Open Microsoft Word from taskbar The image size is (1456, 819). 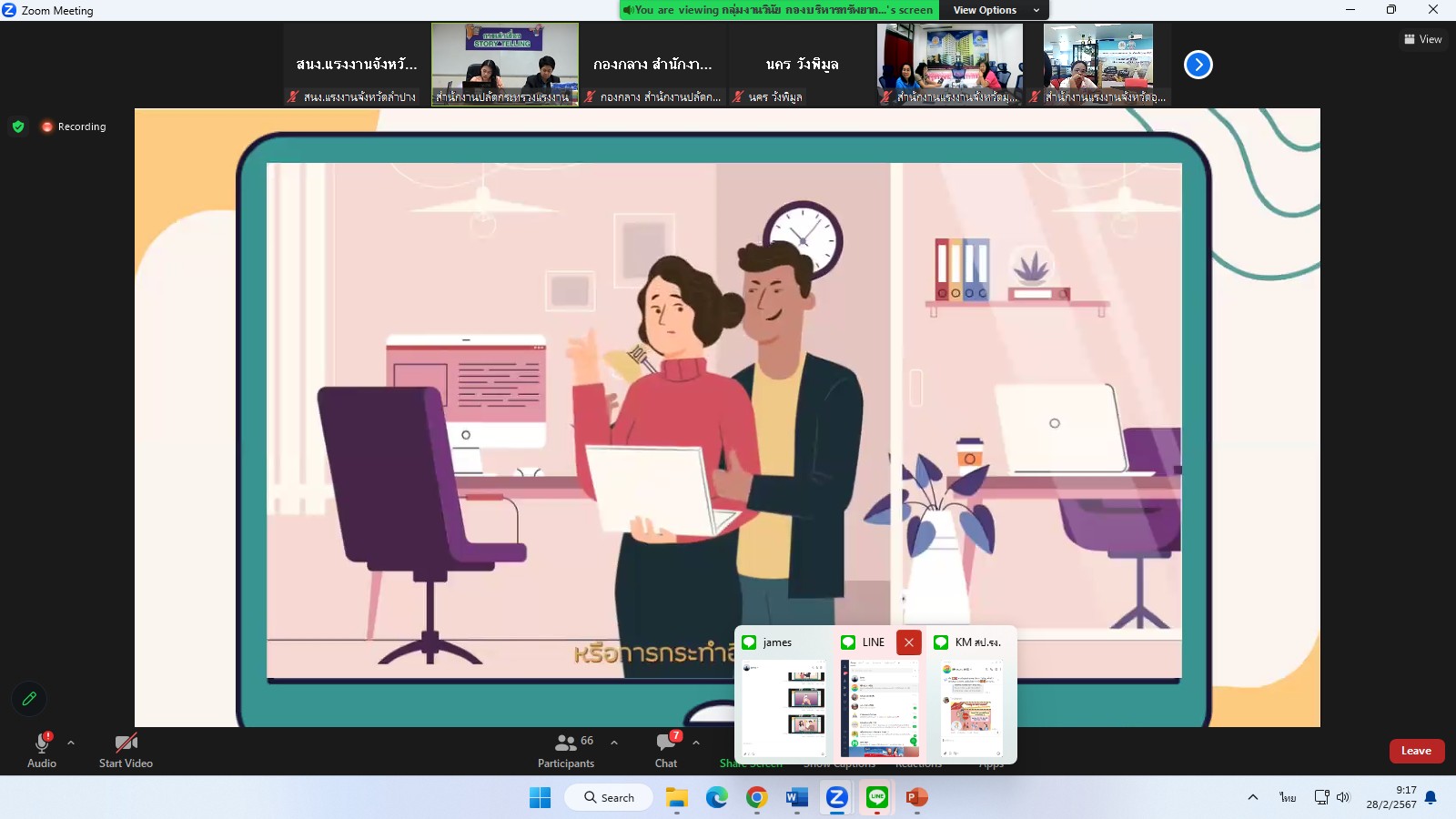[x=797, y=797]
